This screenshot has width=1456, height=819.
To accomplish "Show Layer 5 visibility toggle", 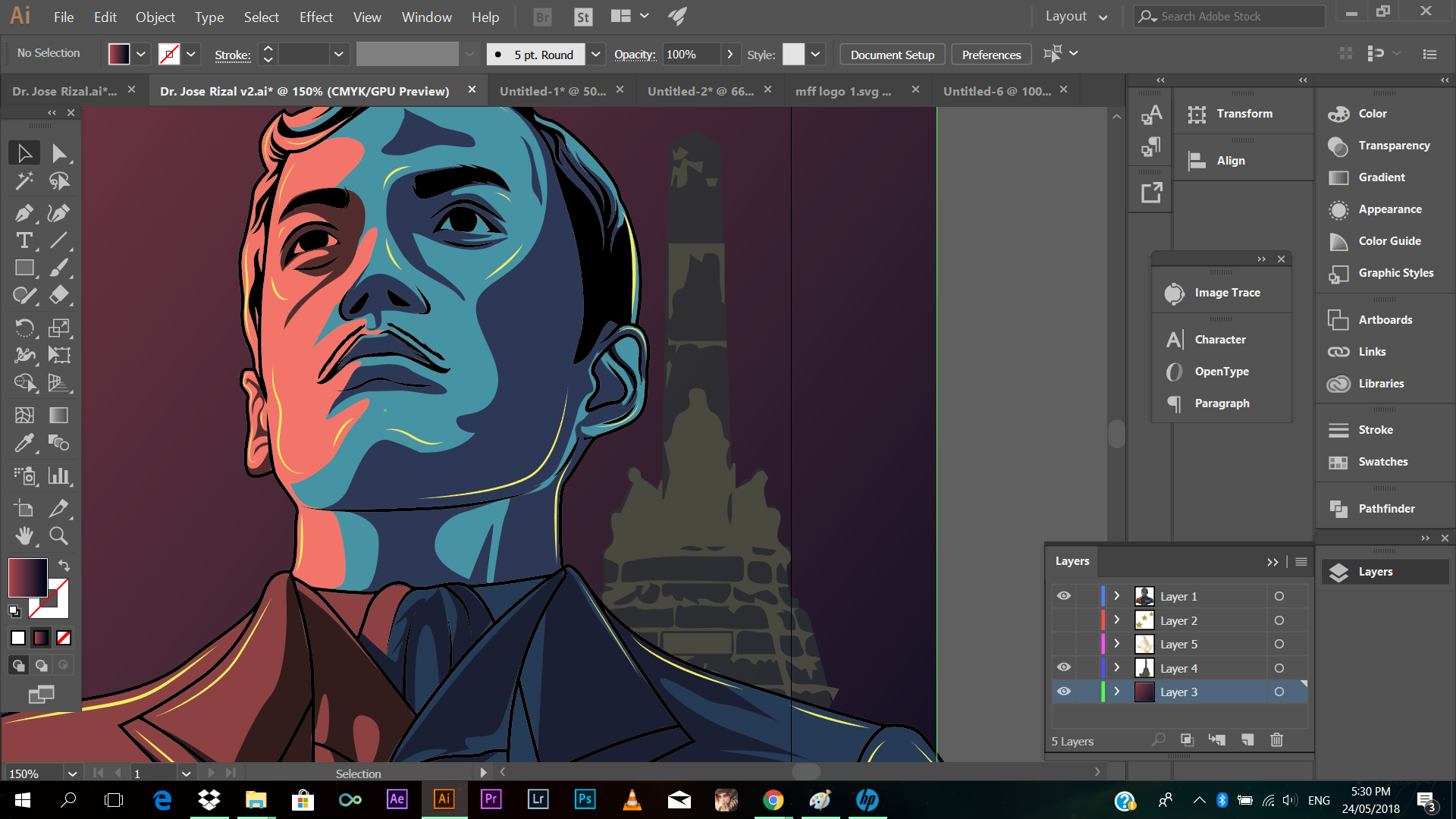I will click(x=1064, y=644).
